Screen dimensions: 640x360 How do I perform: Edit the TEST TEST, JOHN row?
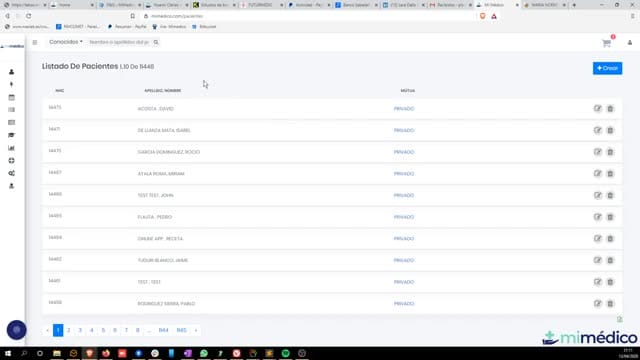click(x=598, y=195)
